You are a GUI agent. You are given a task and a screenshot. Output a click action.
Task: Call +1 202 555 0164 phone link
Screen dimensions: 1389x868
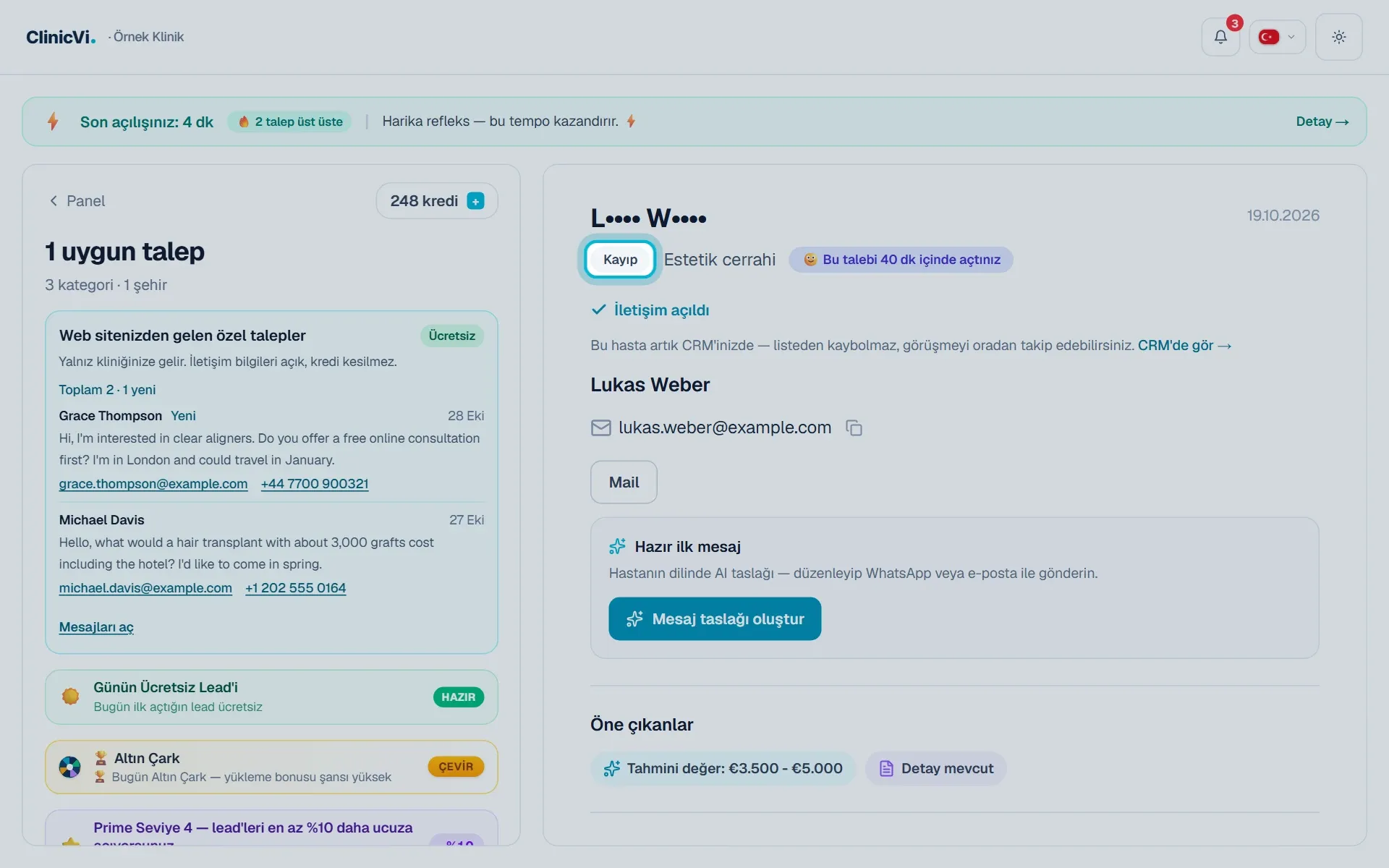295,588
